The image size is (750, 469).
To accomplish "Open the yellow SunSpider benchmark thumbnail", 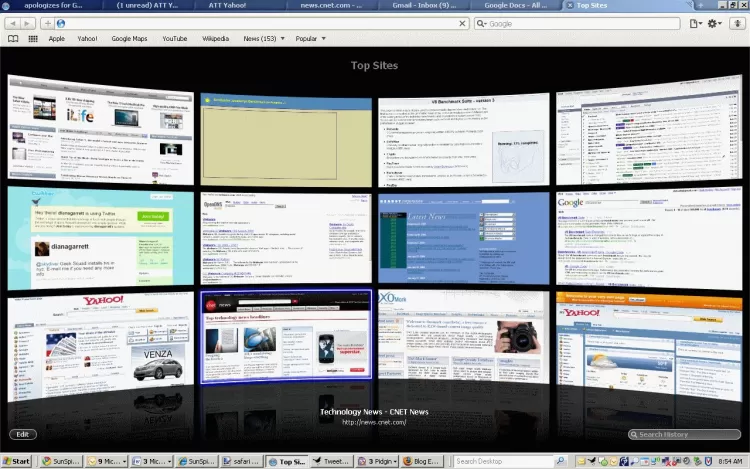I will 286,140.
